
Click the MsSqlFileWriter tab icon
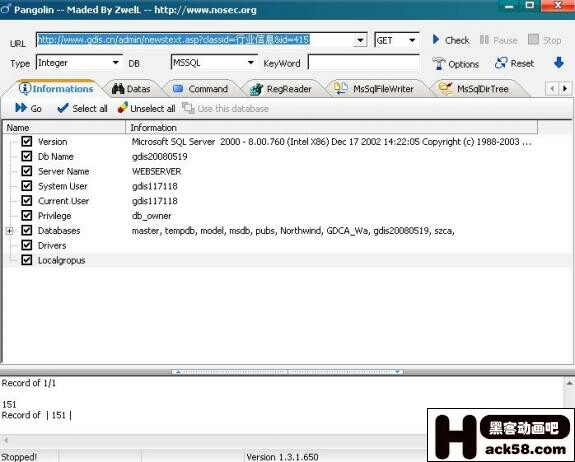click(341, 88)
